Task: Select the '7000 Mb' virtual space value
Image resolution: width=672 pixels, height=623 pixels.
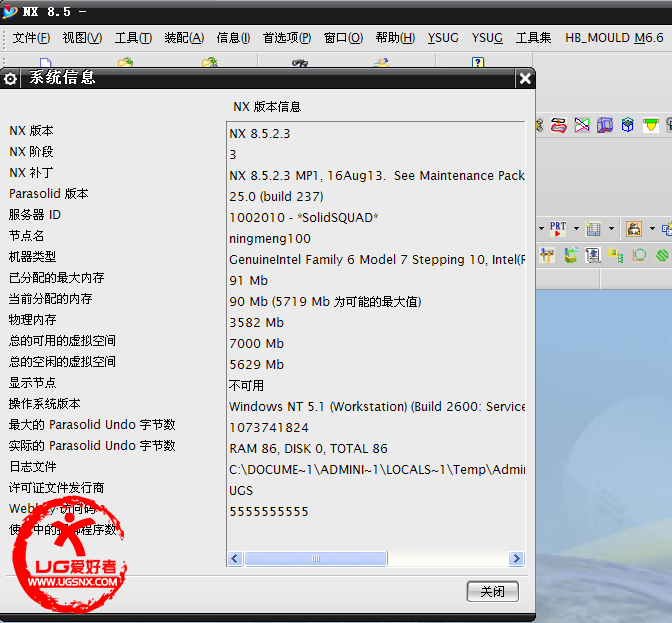Action: 256,344
